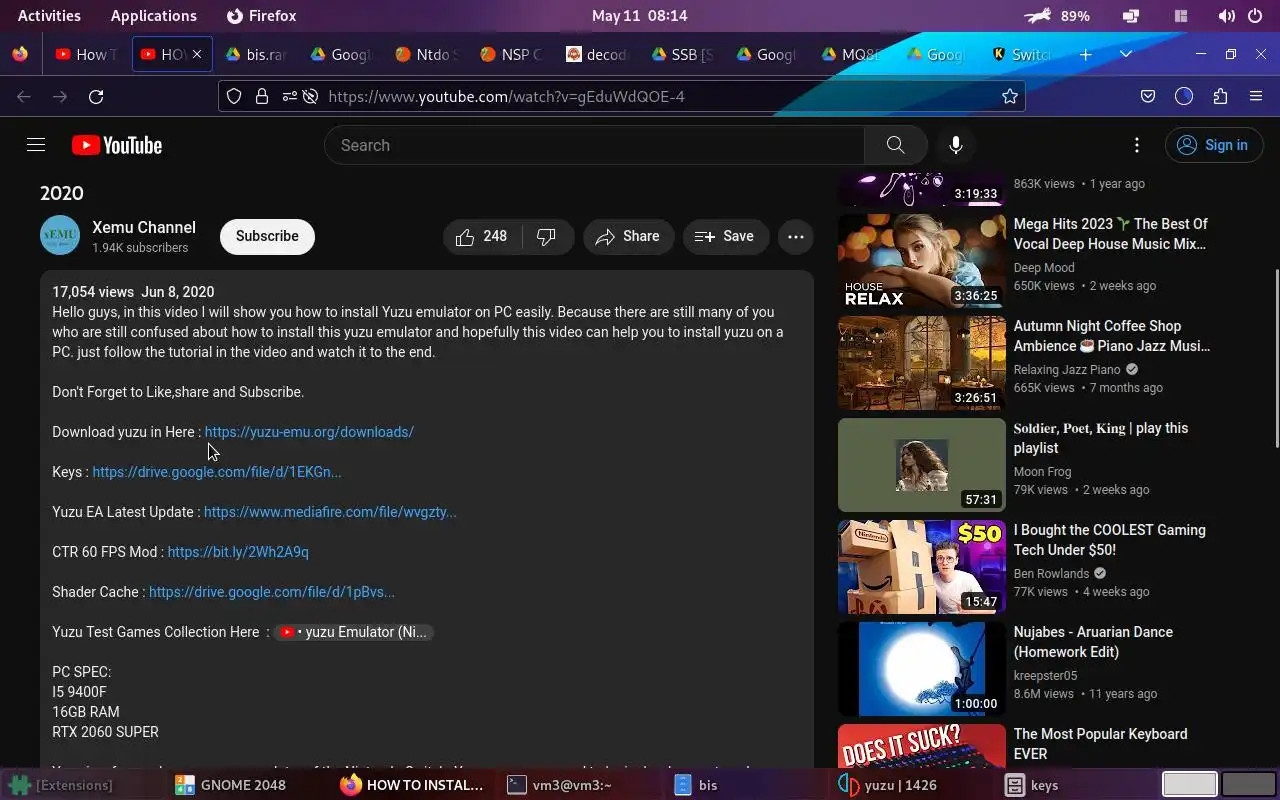Open the Yuzu EA mediafire link
Image resolution: width=1280 pixels, height=800 pixels.
pyautogui.click(x=330, y=512)
